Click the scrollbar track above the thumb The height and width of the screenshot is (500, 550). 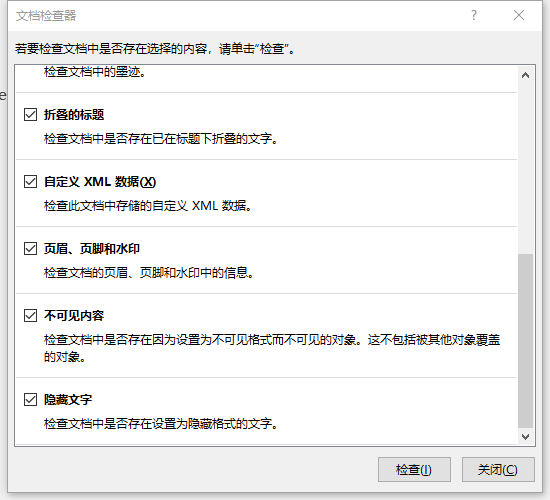(x=525, y=168)
